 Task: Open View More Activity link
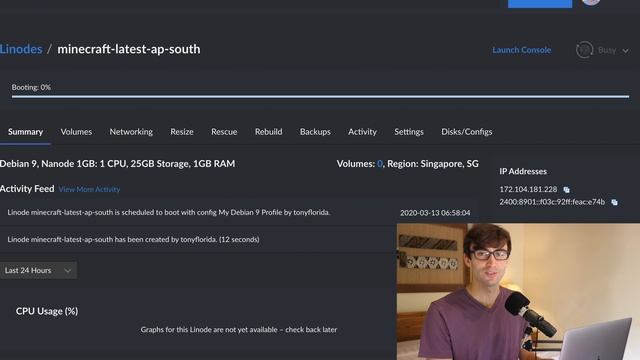(89, 189)
